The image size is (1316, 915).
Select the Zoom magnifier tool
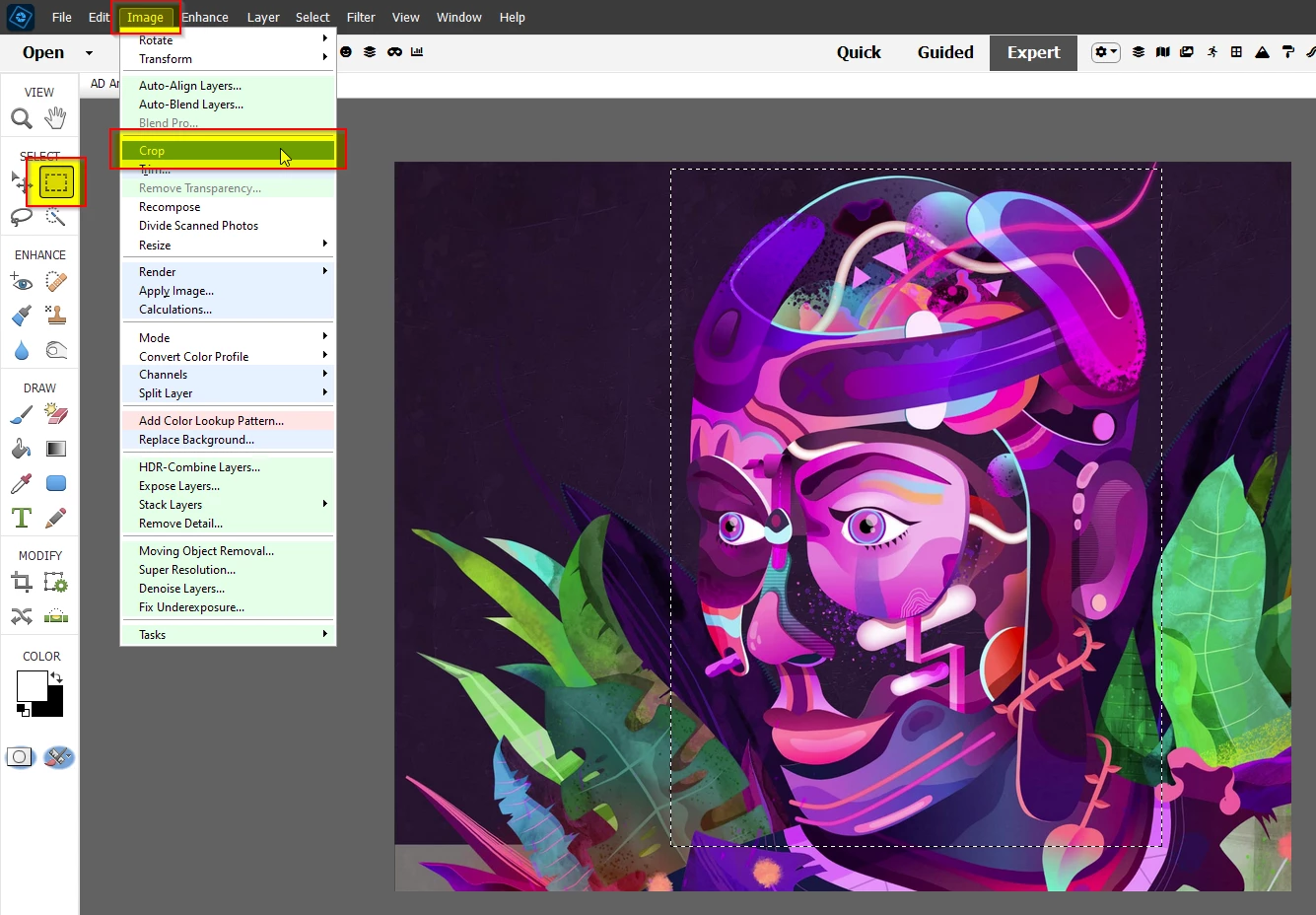(x=22, y=119)
